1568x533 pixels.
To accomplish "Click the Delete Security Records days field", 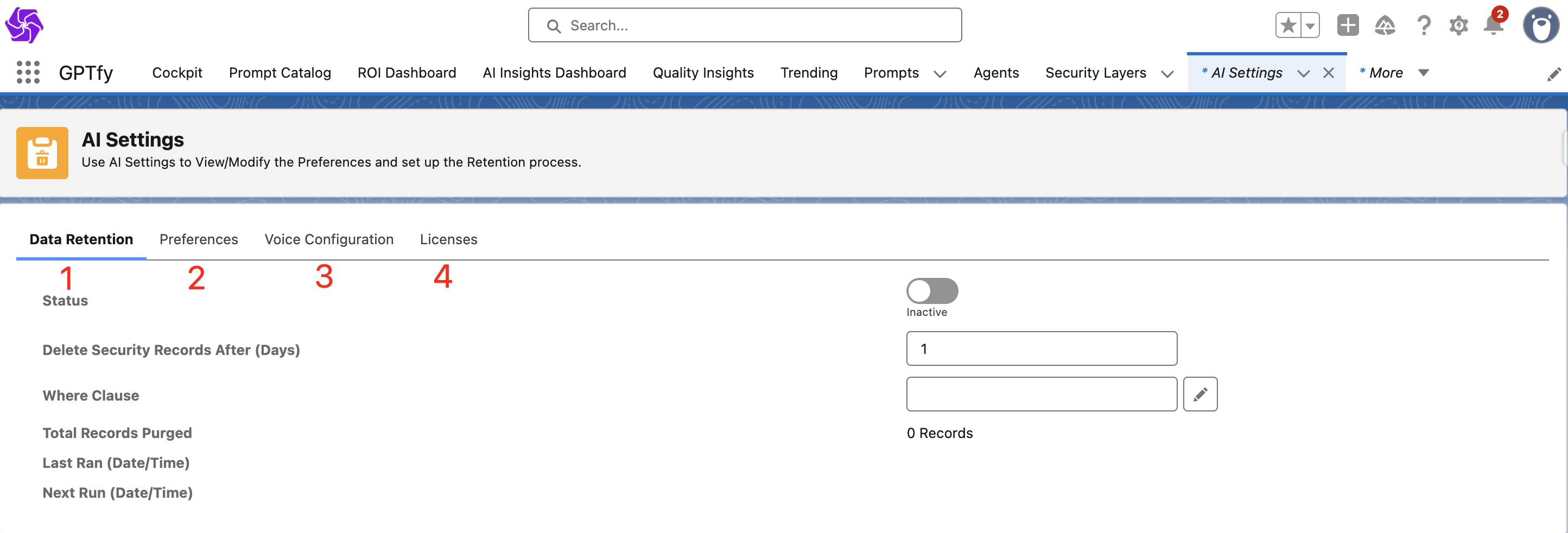I will click(1041, 348).
